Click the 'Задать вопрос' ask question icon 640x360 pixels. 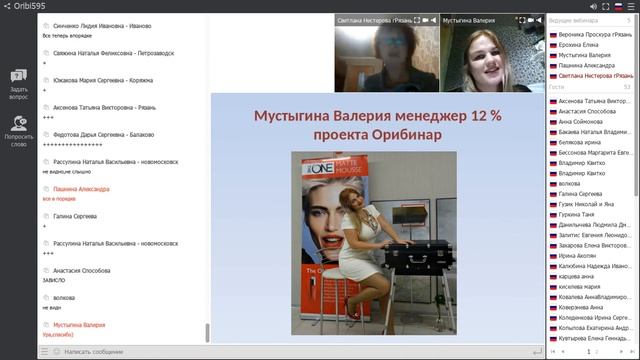(18, 76)
